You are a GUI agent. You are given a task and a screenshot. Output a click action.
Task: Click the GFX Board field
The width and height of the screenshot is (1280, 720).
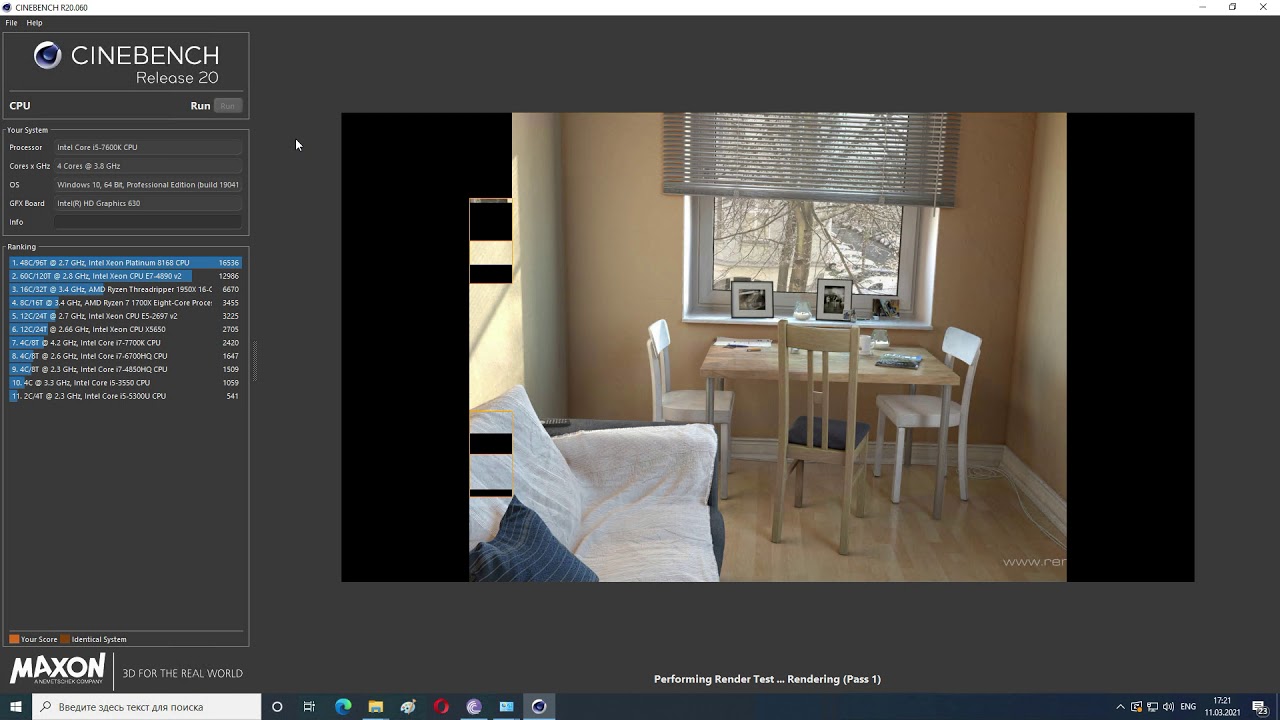(x=148, y=203)
